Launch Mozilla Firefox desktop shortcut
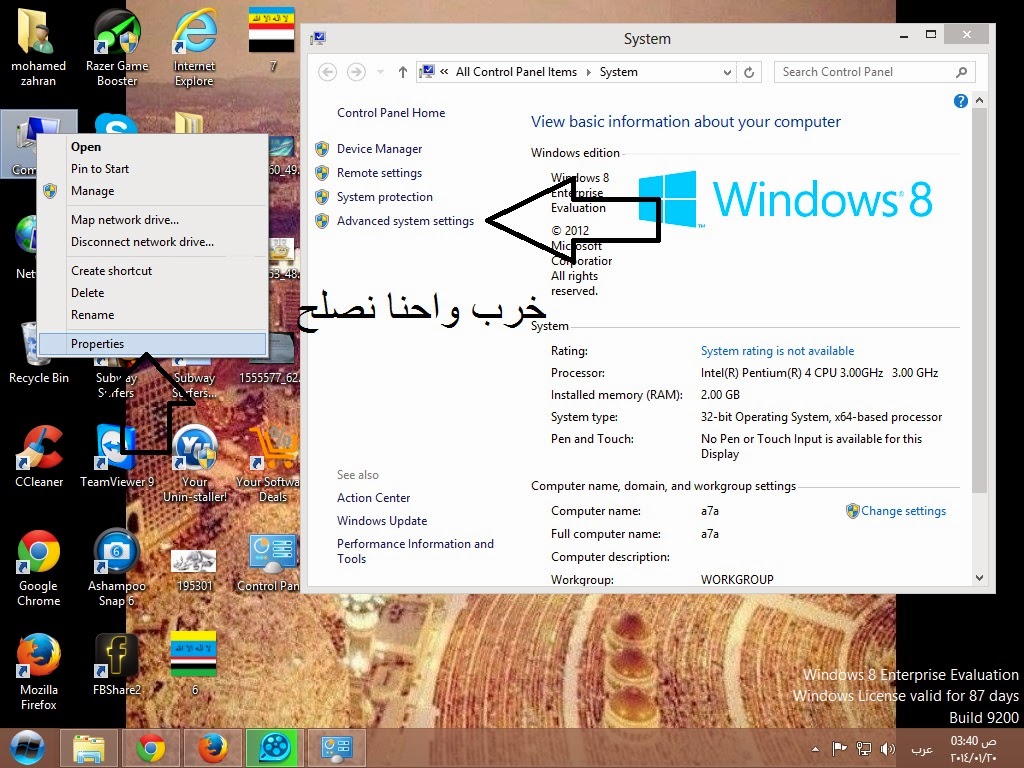 click(39, 671)
